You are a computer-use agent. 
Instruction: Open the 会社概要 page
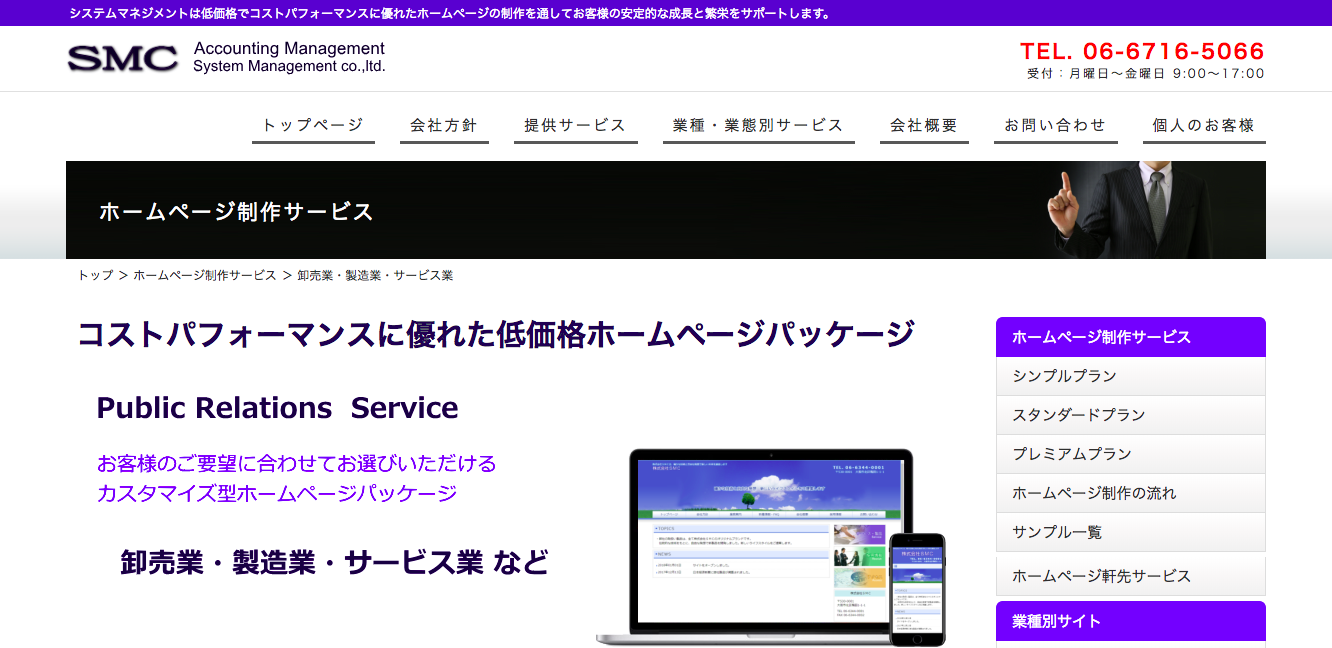[924, 124]
